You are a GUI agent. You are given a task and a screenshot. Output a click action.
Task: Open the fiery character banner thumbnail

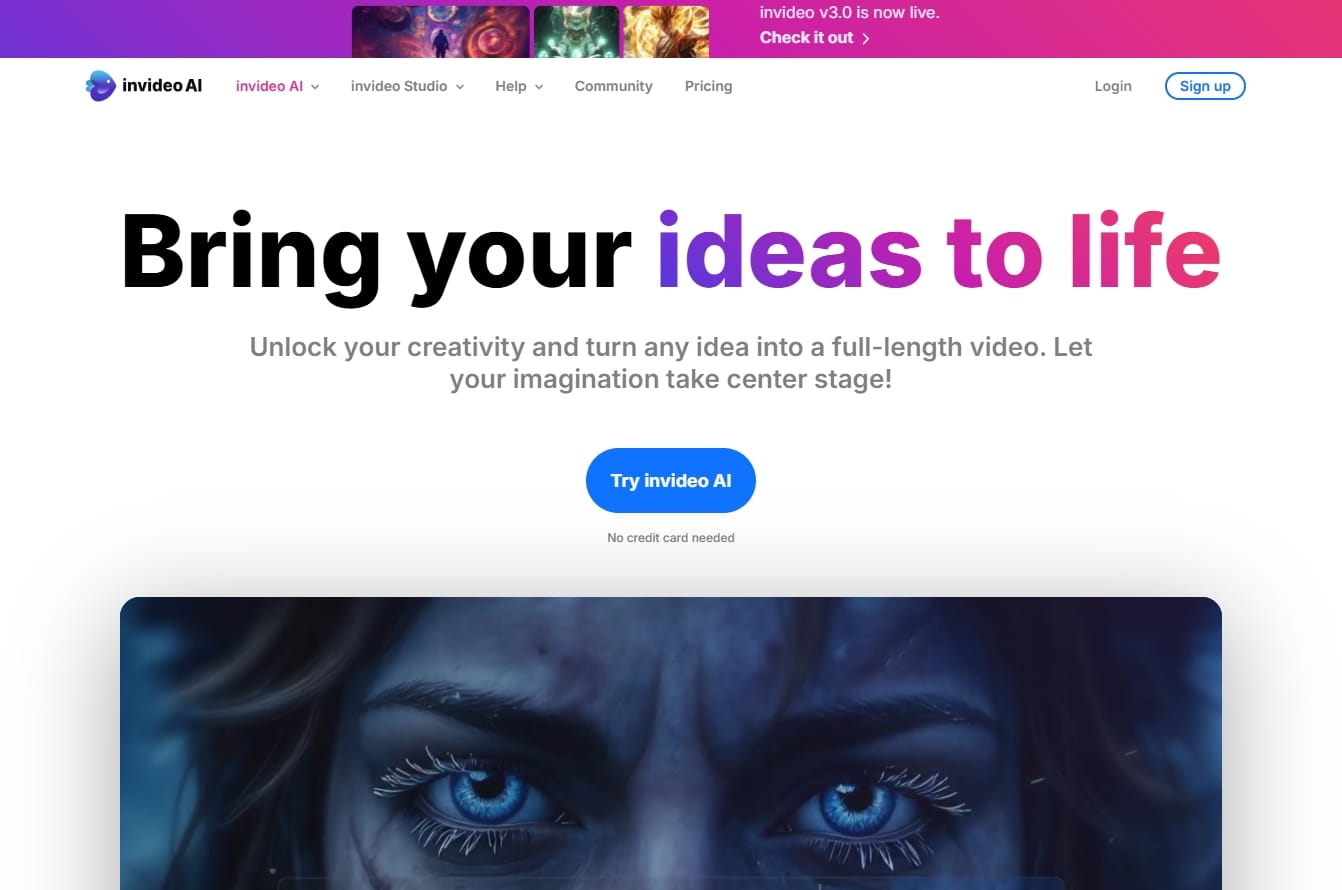(x=666, y=32)
